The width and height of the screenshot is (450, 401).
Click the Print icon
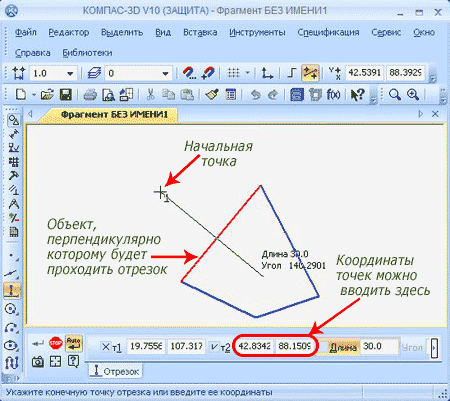pos(90,95)
